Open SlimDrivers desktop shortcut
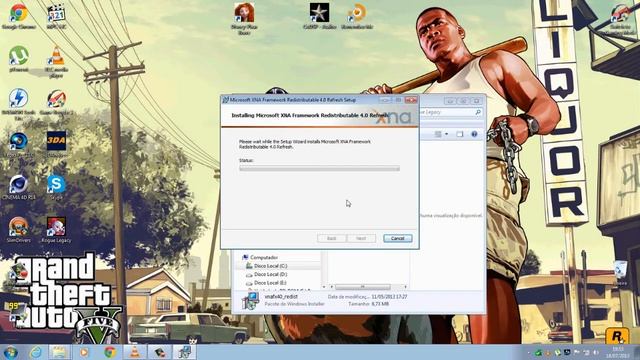This screenshot has height=360, width=640. 19,230
